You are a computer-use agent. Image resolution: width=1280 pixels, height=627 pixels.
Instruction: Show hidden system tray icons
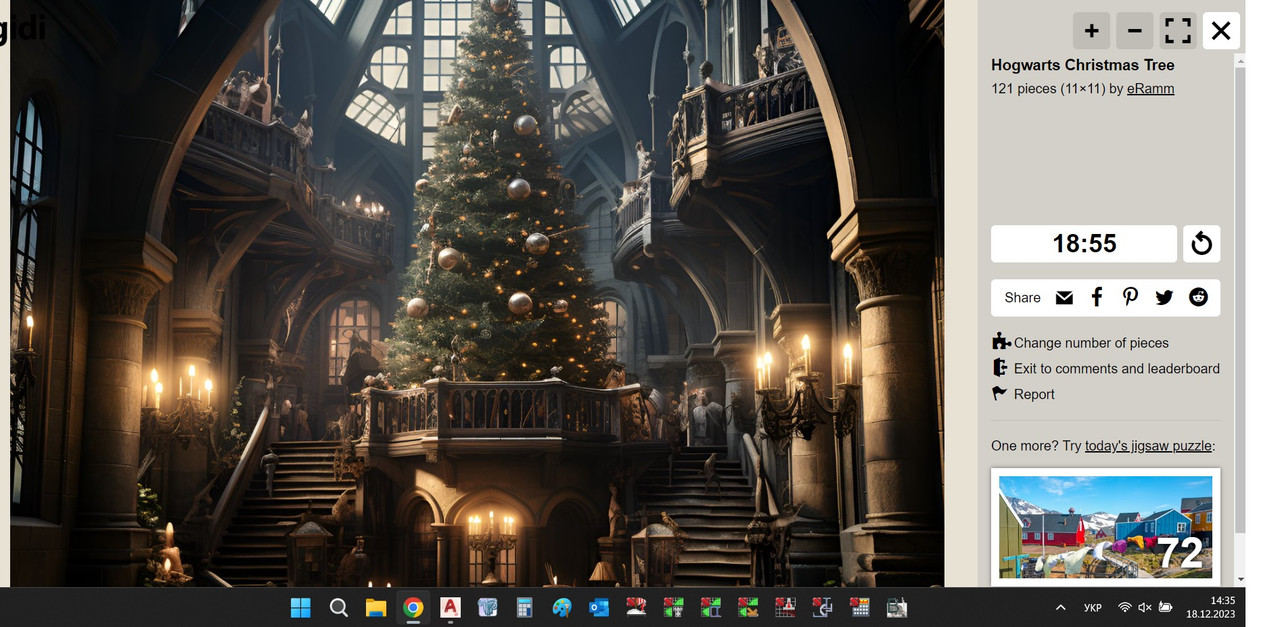[1060, 607]
